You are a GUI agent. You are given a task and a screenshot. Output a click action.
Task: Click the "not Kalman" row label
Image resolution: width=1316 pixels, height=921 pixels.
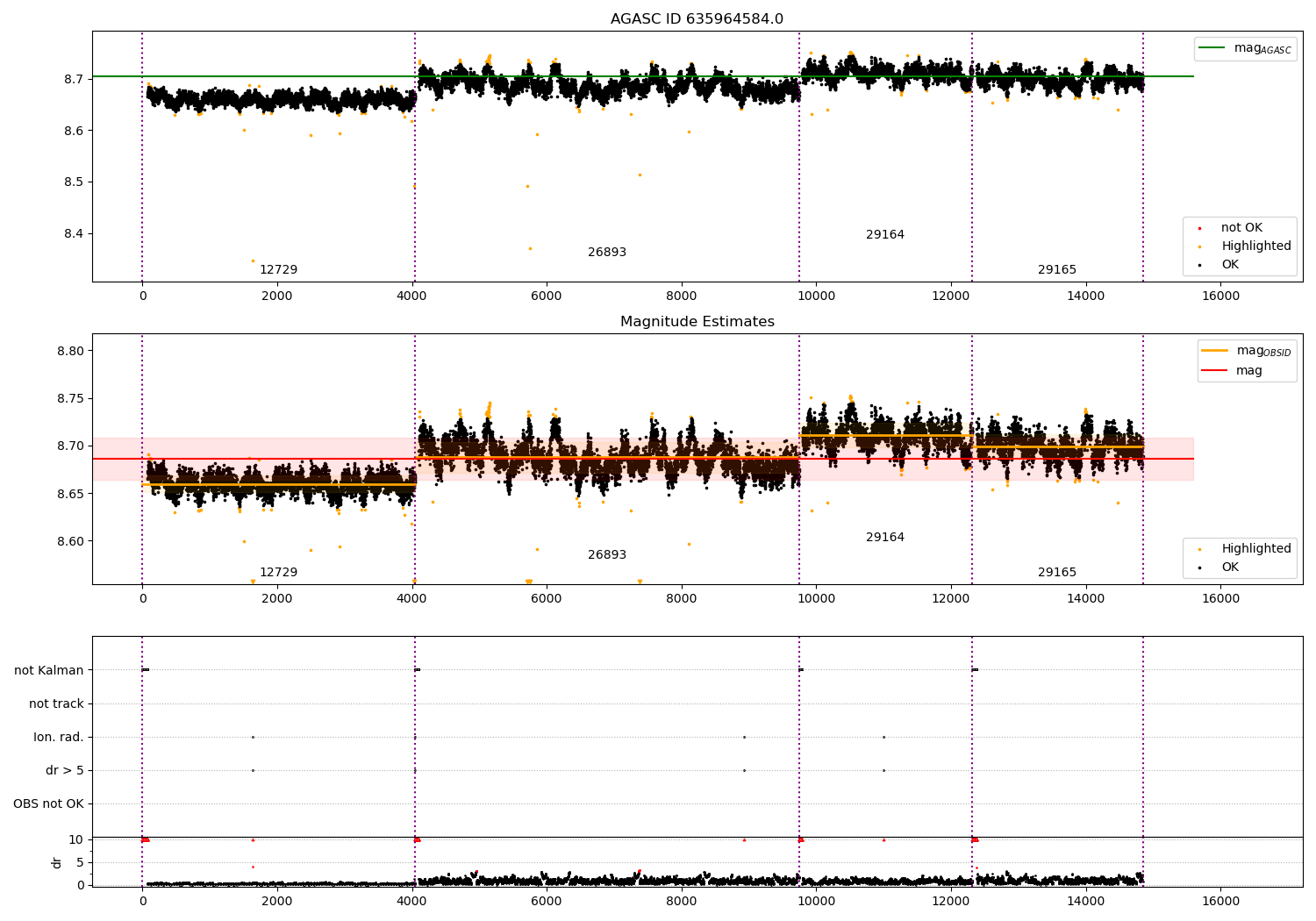pos(49,671)
